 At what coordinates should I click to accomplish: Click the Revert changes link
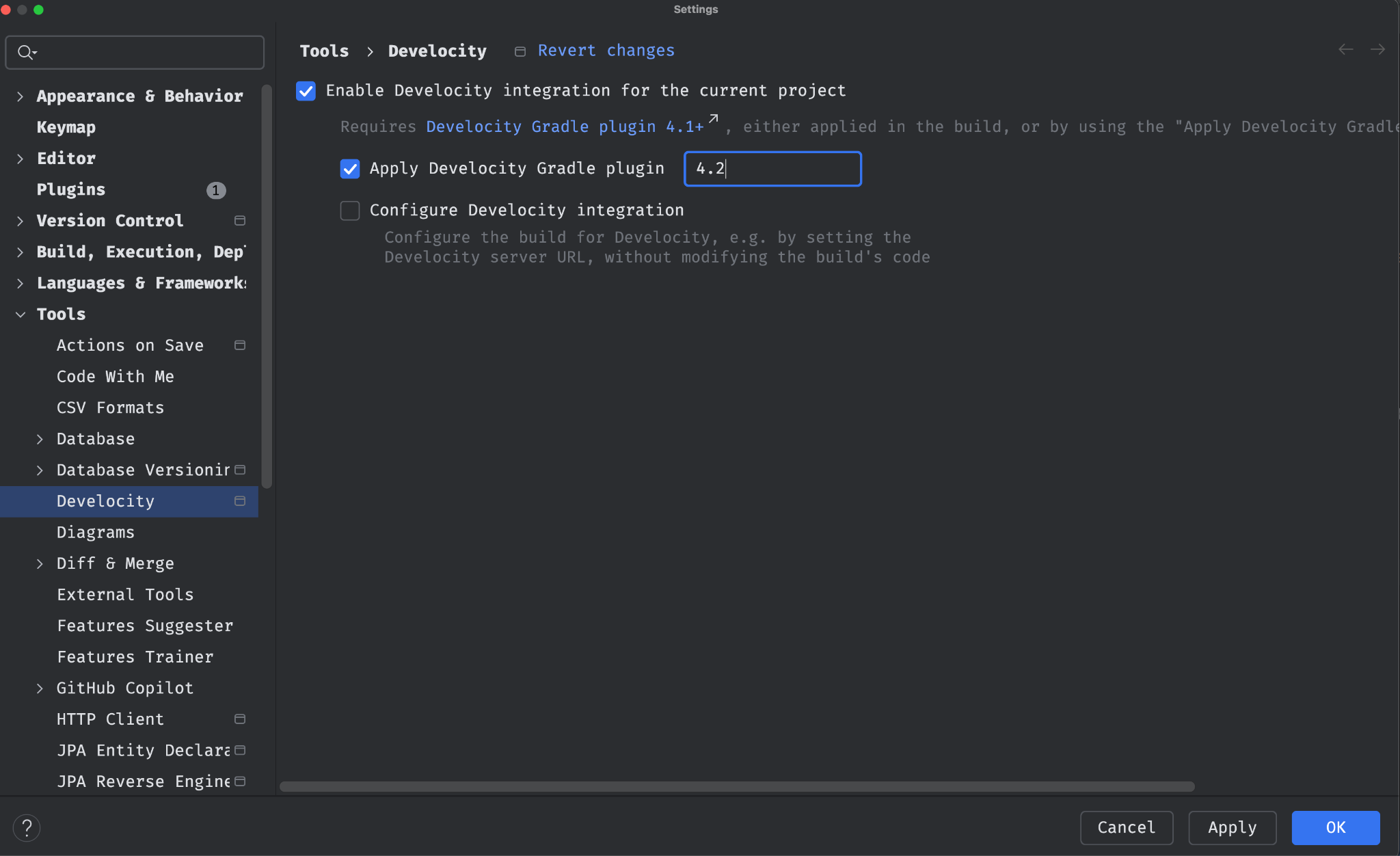[606, 50]
